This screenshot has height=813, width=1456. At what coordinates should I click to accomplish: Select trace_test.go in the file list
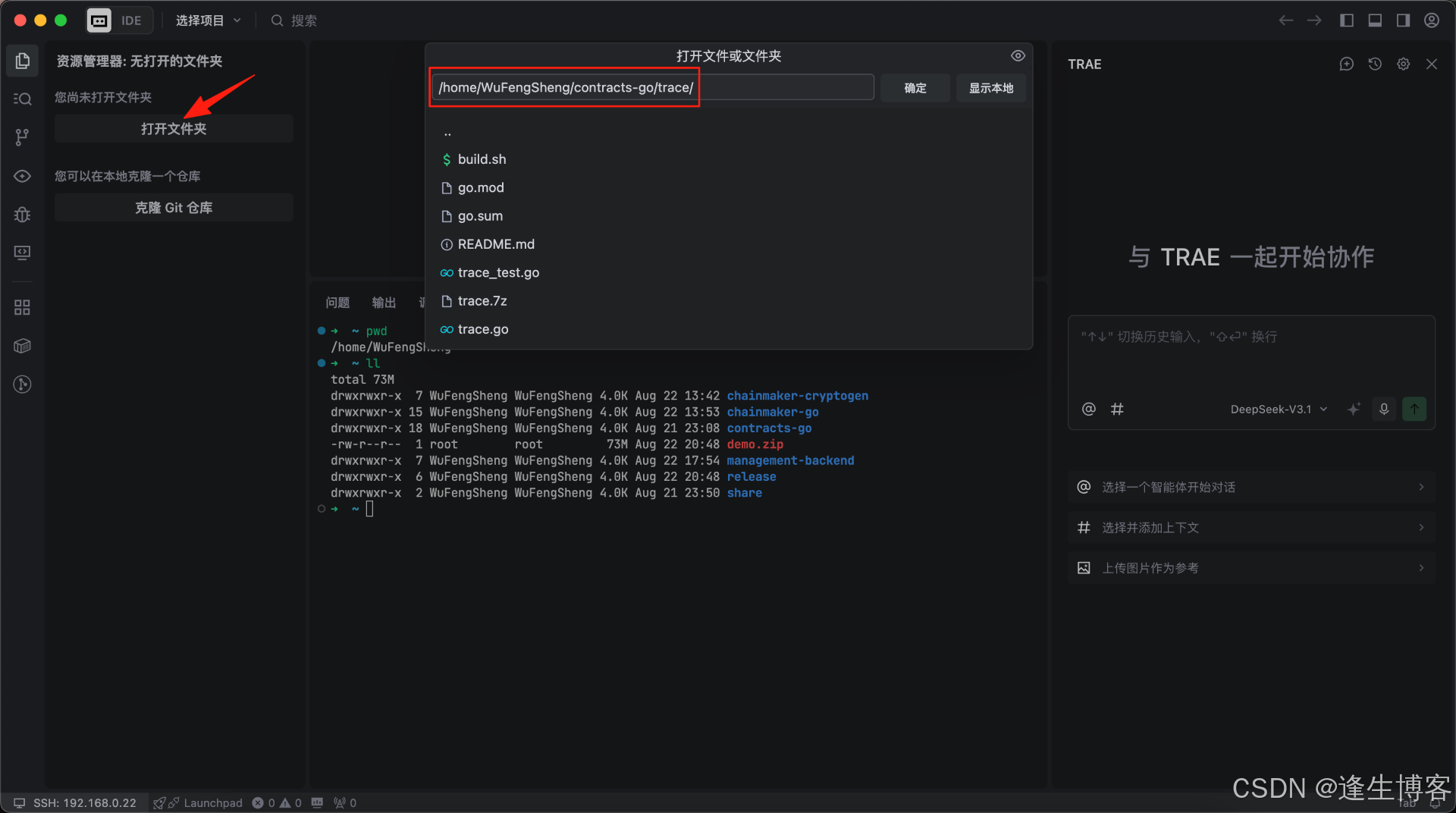(498, 272)
